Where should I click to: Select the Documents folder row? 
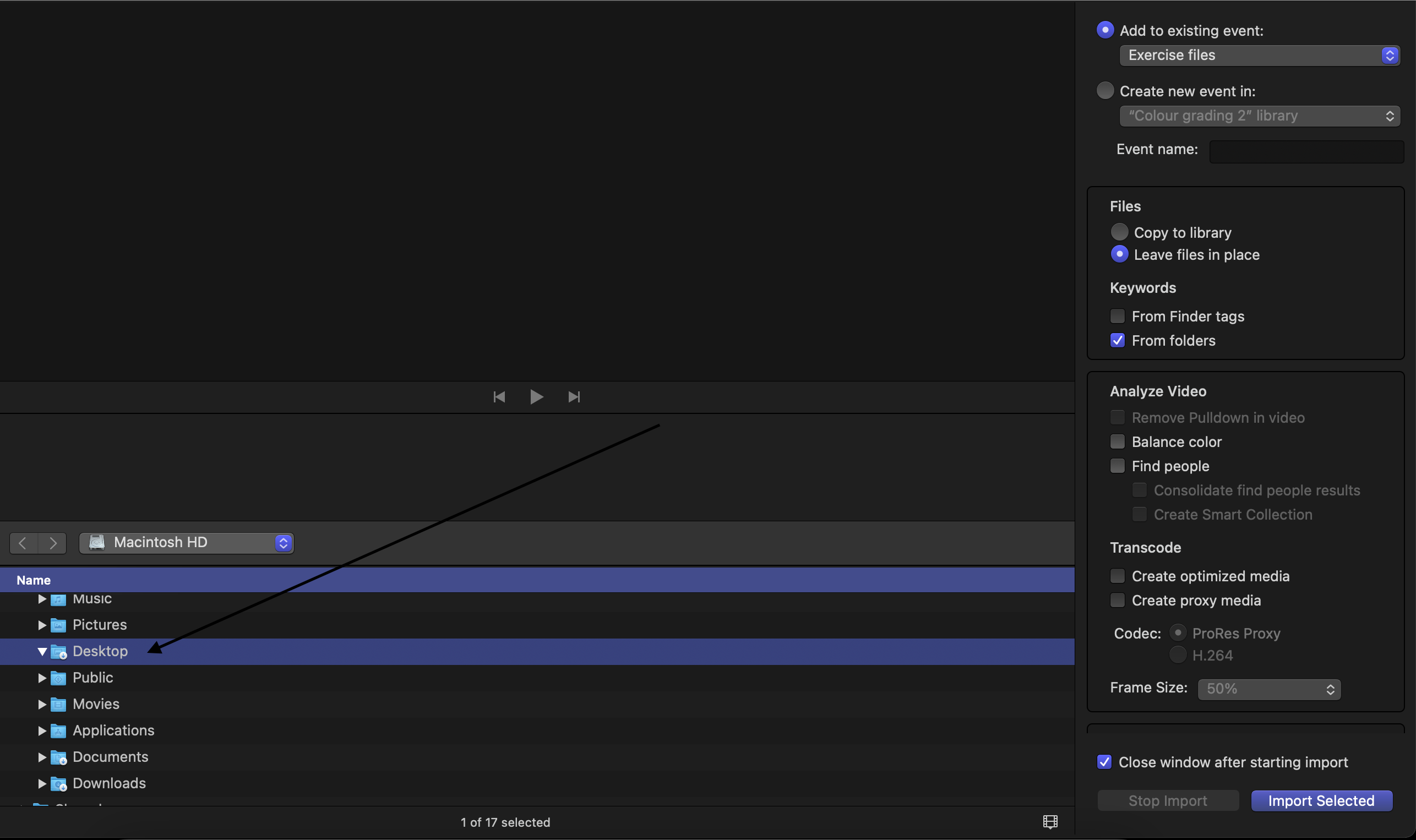(110, 757)
